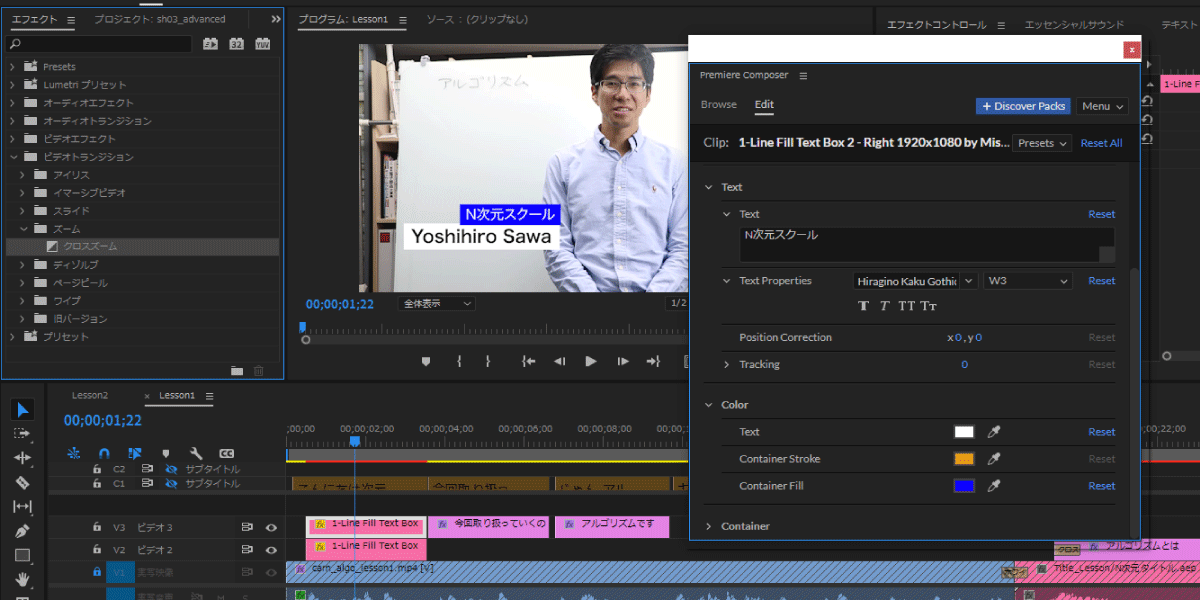The width and height of the screenshot is (1200, 600).
Task: Reset the Text Properties row
Action: coord(1102,281)
